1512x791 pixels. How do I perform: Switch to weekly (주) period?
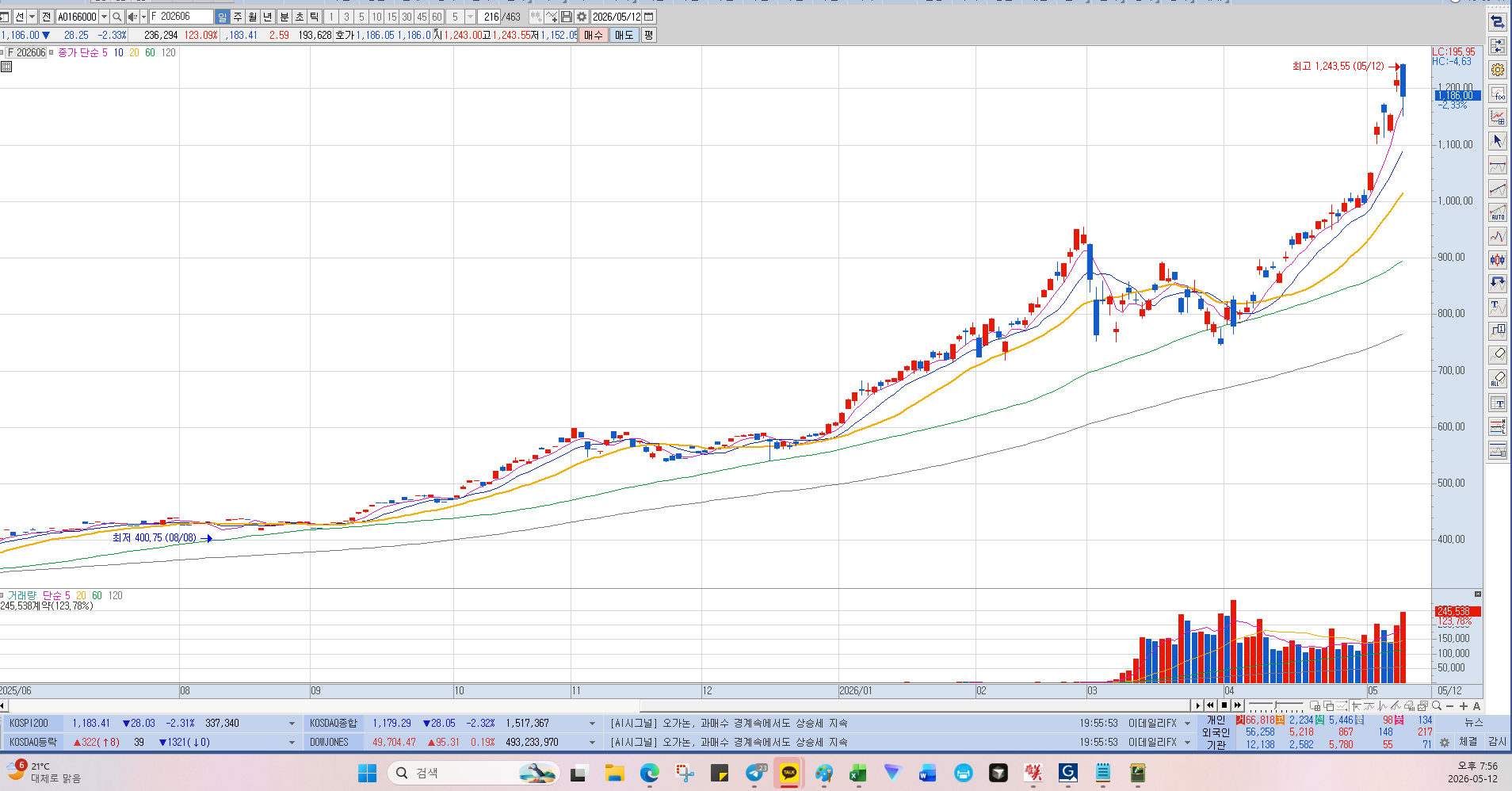237,17
